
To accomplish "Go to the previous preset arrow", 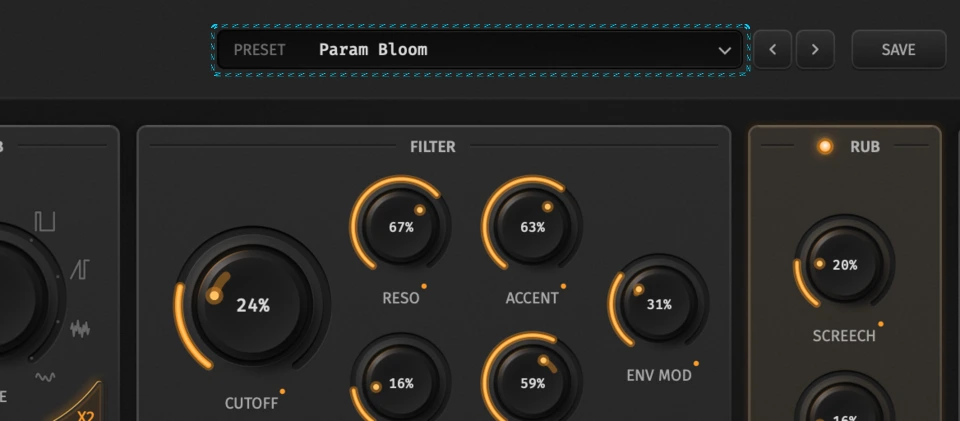I will coord(772,50).
